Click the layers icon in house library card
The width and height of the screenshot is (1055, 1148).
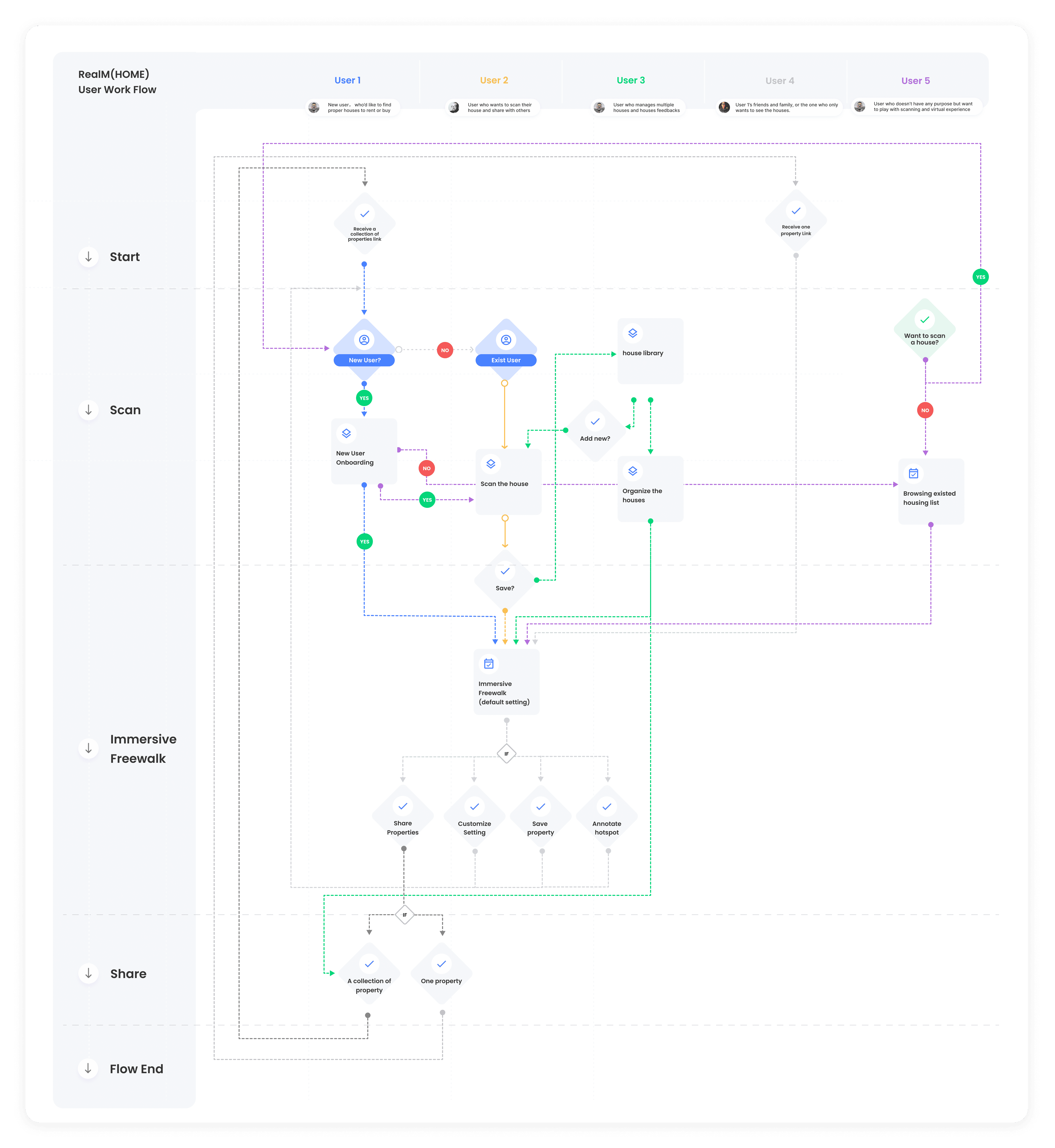click(x=633, y=333)
